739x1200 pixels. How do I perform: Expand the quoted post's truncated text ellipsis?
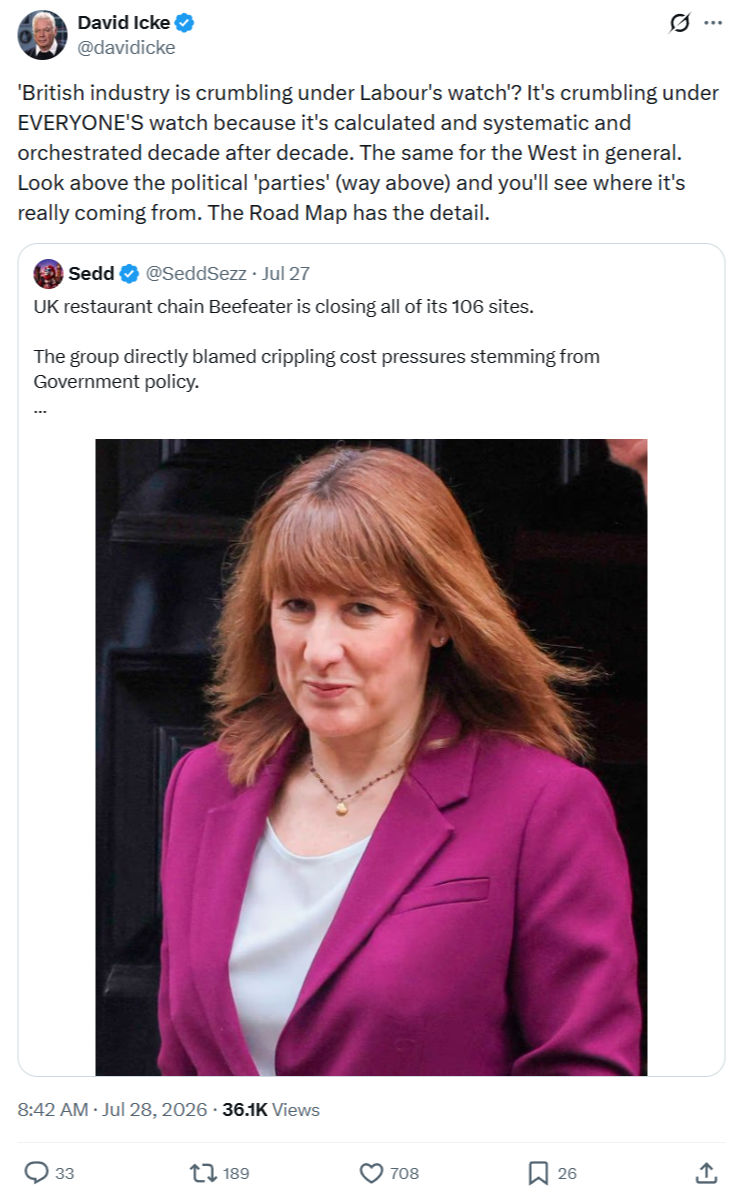point(41,408)
